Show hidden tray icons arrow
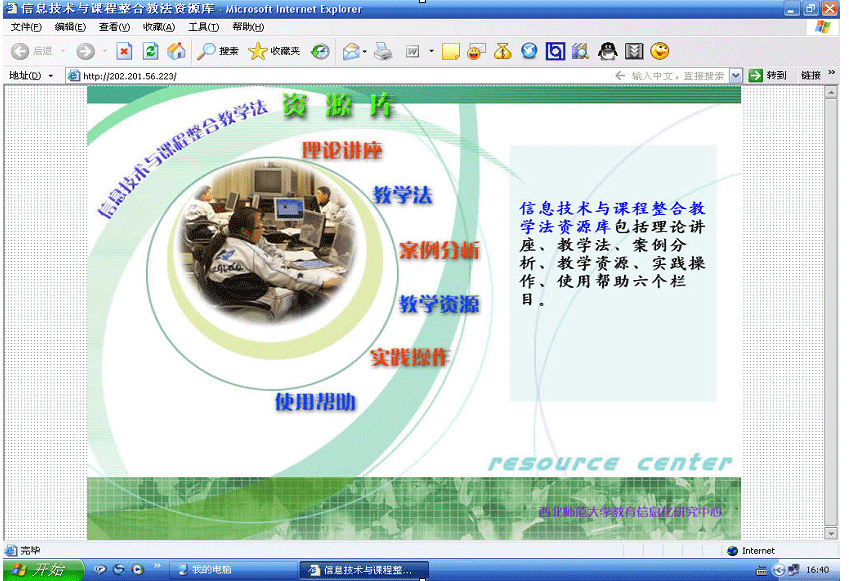 (779, 570)
